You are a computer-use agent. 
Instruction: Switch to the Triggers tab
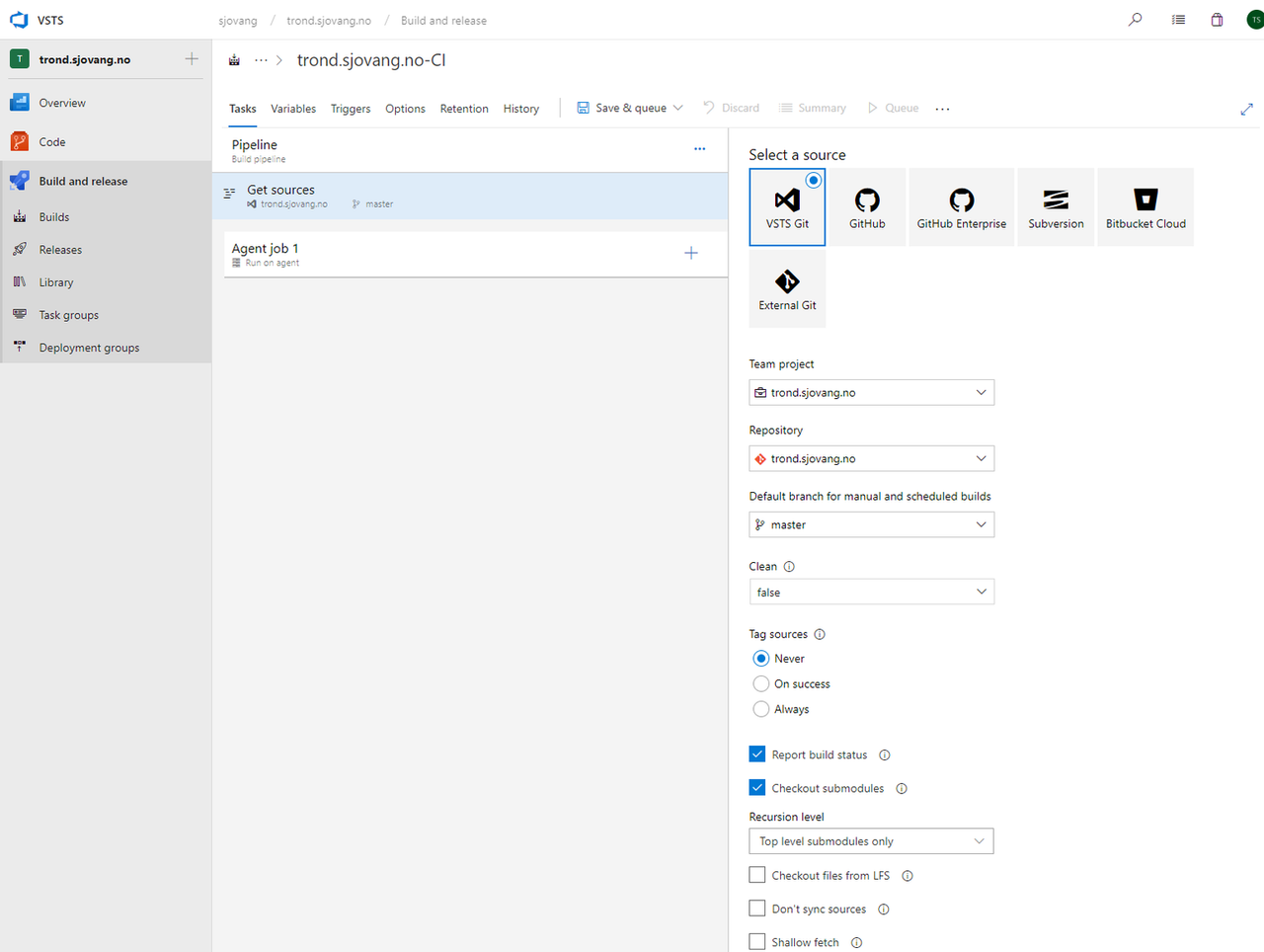(351, 109)
